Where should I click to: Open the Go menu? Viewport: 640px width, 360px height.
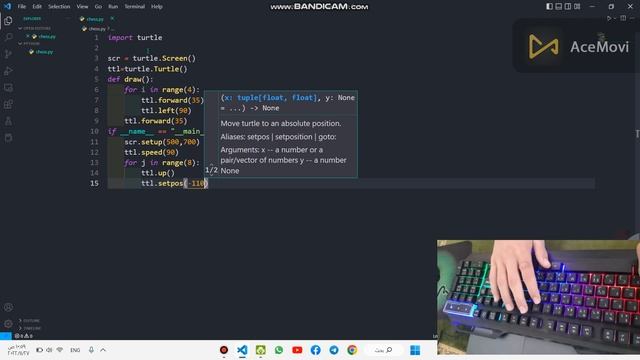pos(98,7)
